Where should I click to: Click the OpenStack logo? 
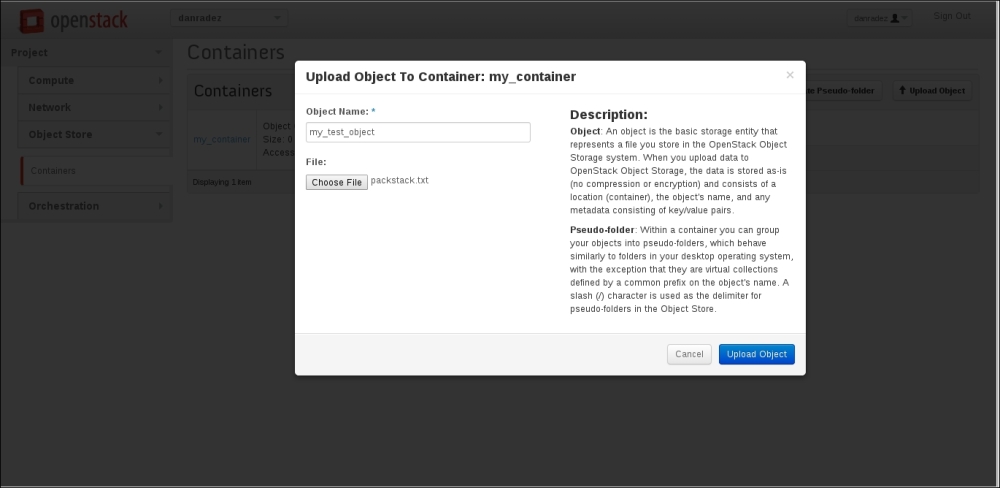(x=73, y=20)
